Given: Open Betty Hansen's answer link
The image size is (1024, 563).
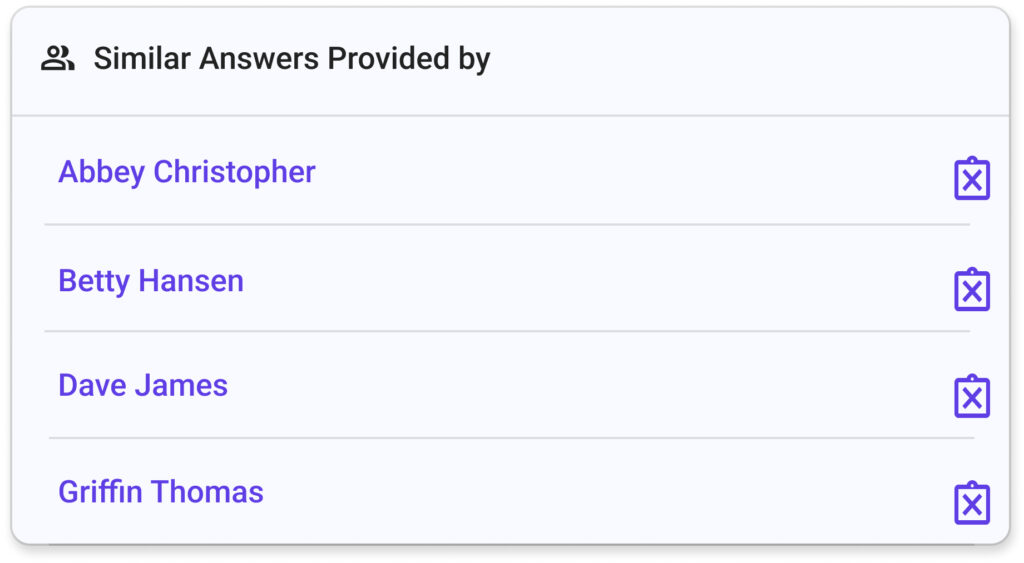Looking at the screenshot, I should [151, 281].
